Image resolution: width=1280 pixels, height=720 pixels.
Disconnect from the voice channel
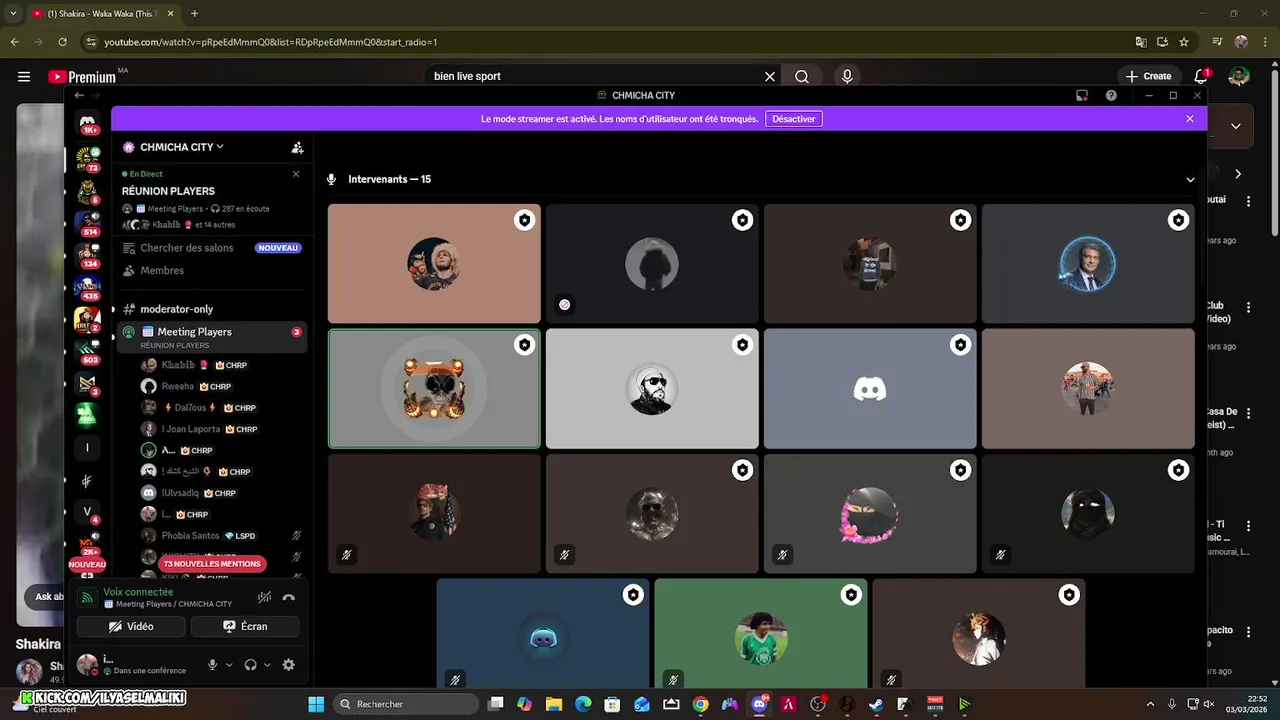coord(288,598)
